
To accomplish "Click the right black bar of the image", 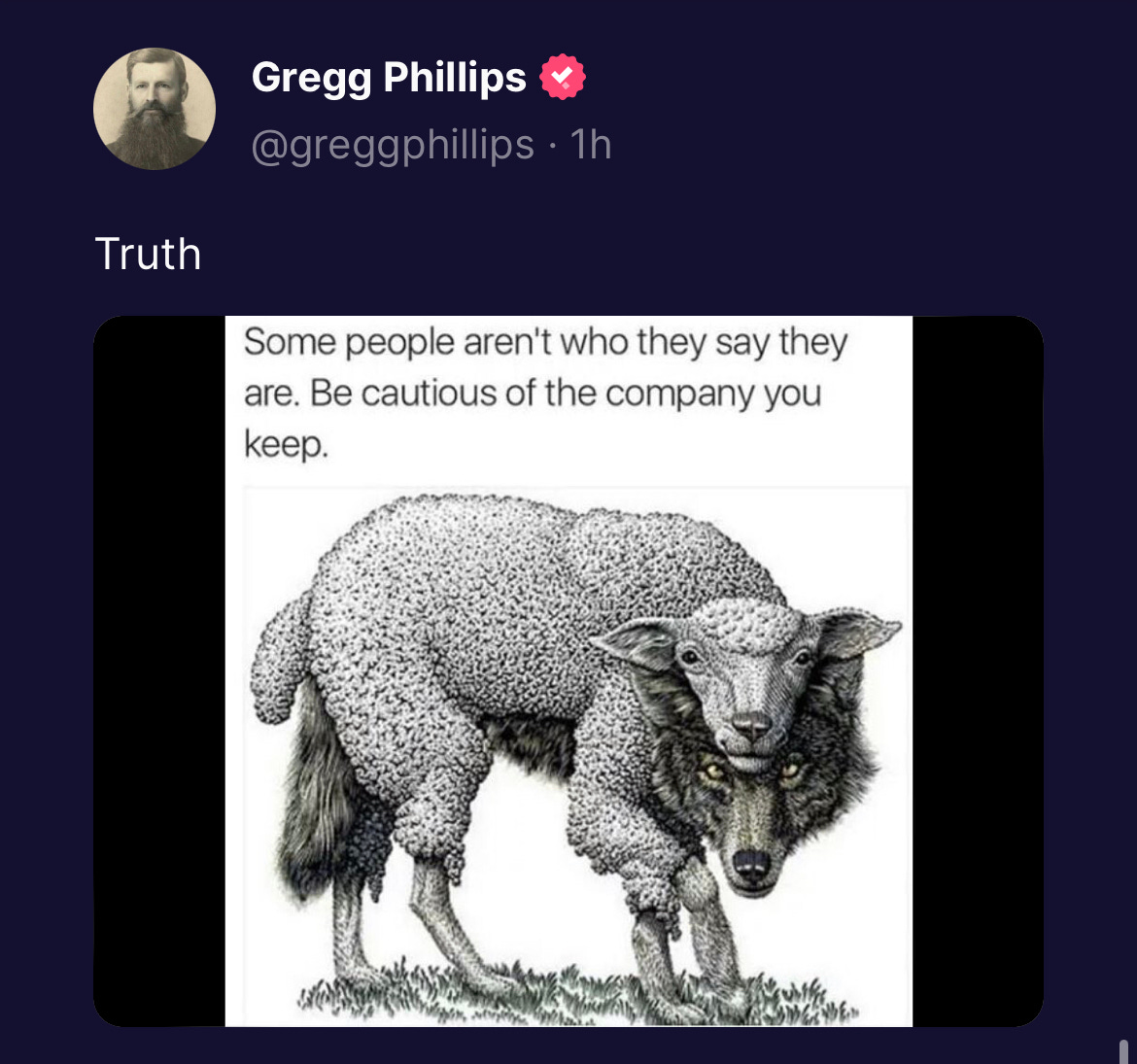I will (x=978, y=670).
